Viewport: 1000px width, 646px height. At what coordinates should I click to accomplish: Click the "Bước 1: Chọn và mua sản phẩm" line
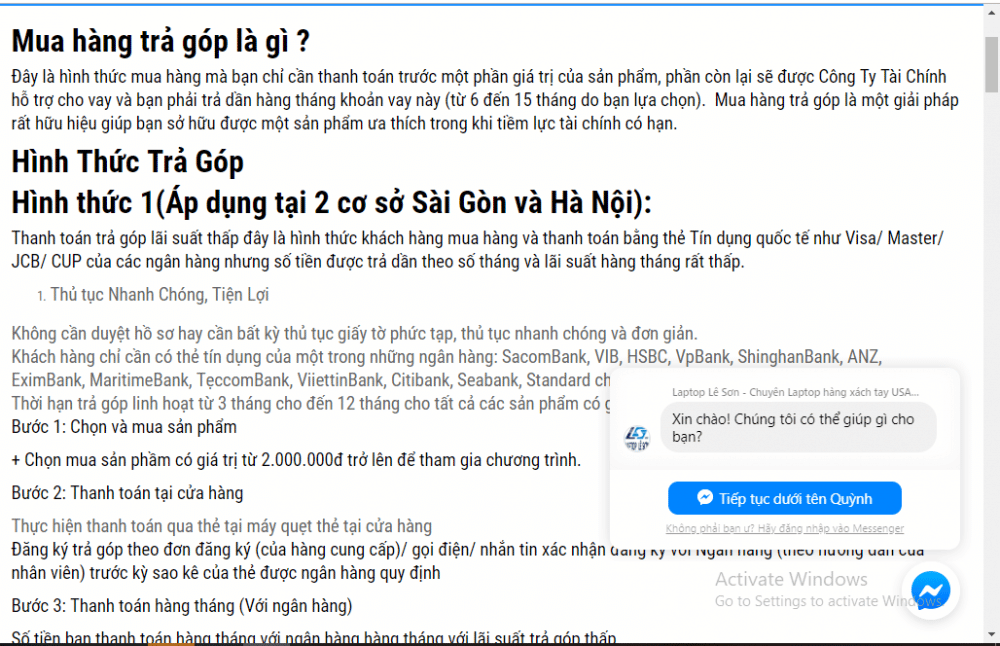(x=124, y=427)
